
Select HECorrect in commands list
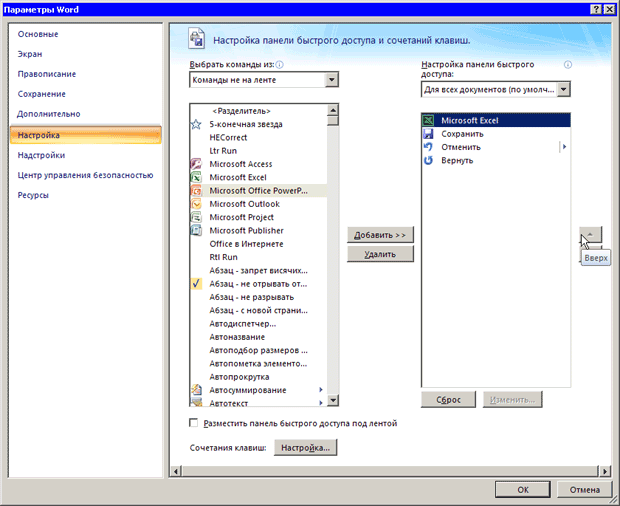[259, 138]
